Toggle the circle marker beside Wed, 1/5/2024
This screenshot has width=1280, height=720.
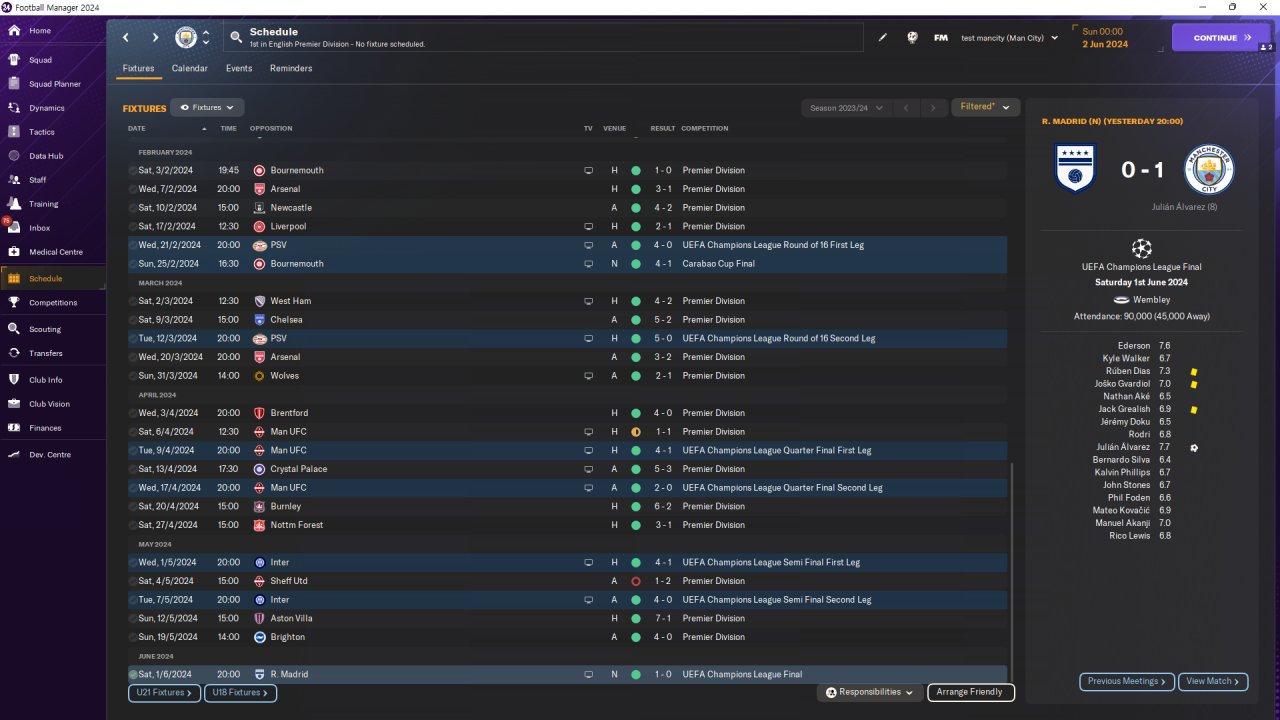point(133,563)
